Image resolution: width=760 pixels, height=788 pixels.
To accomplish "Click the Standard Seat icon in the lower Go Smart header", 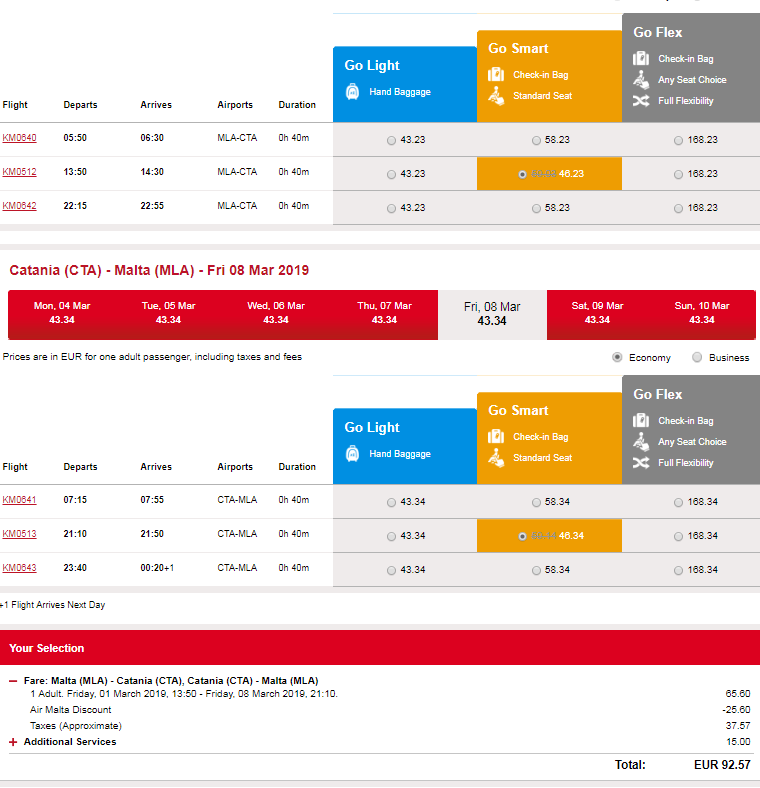I will point(496,458).
